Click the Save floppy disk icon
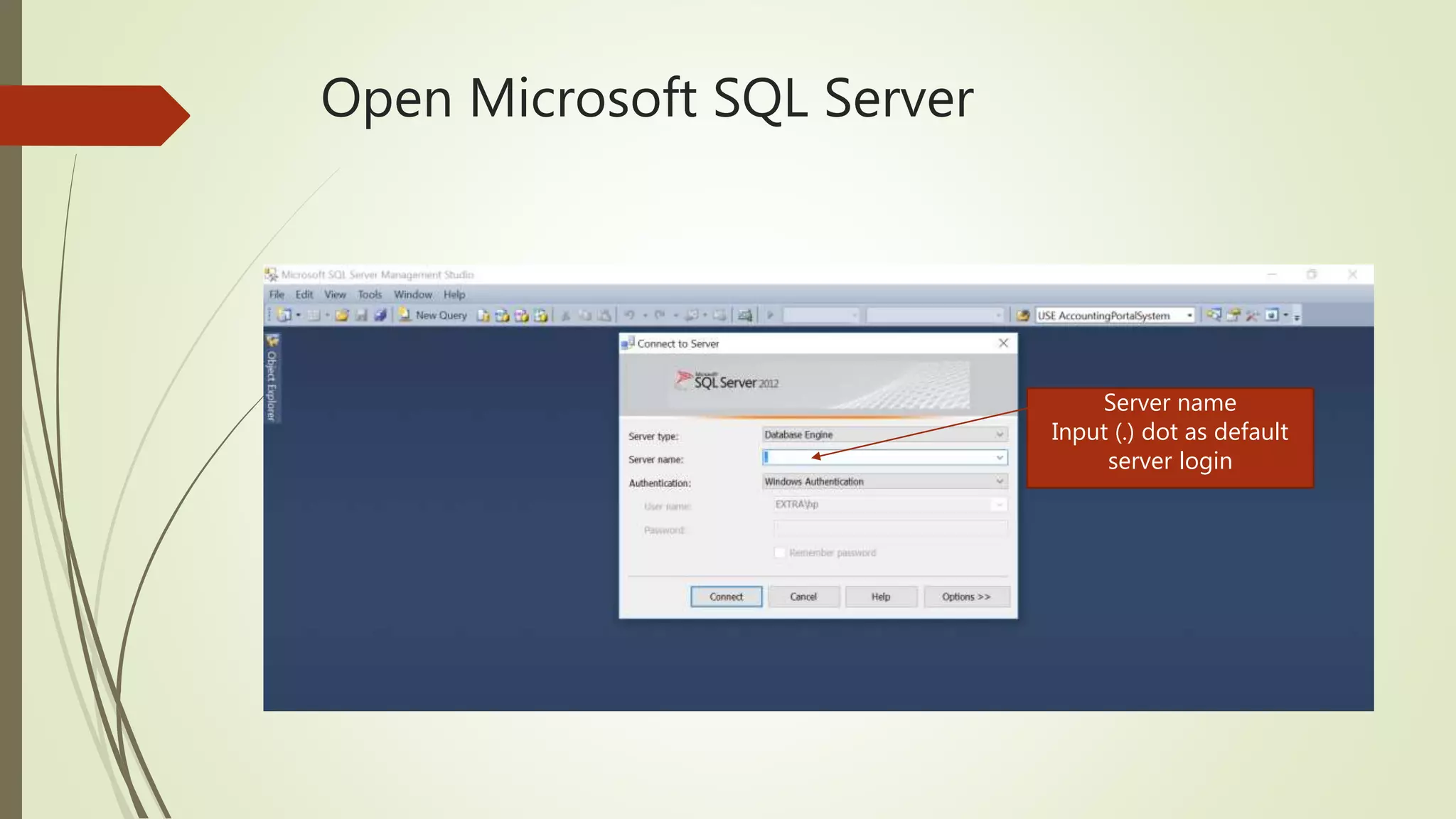The height and width of the screenshot is (819, 1456). tap(361, 315)
